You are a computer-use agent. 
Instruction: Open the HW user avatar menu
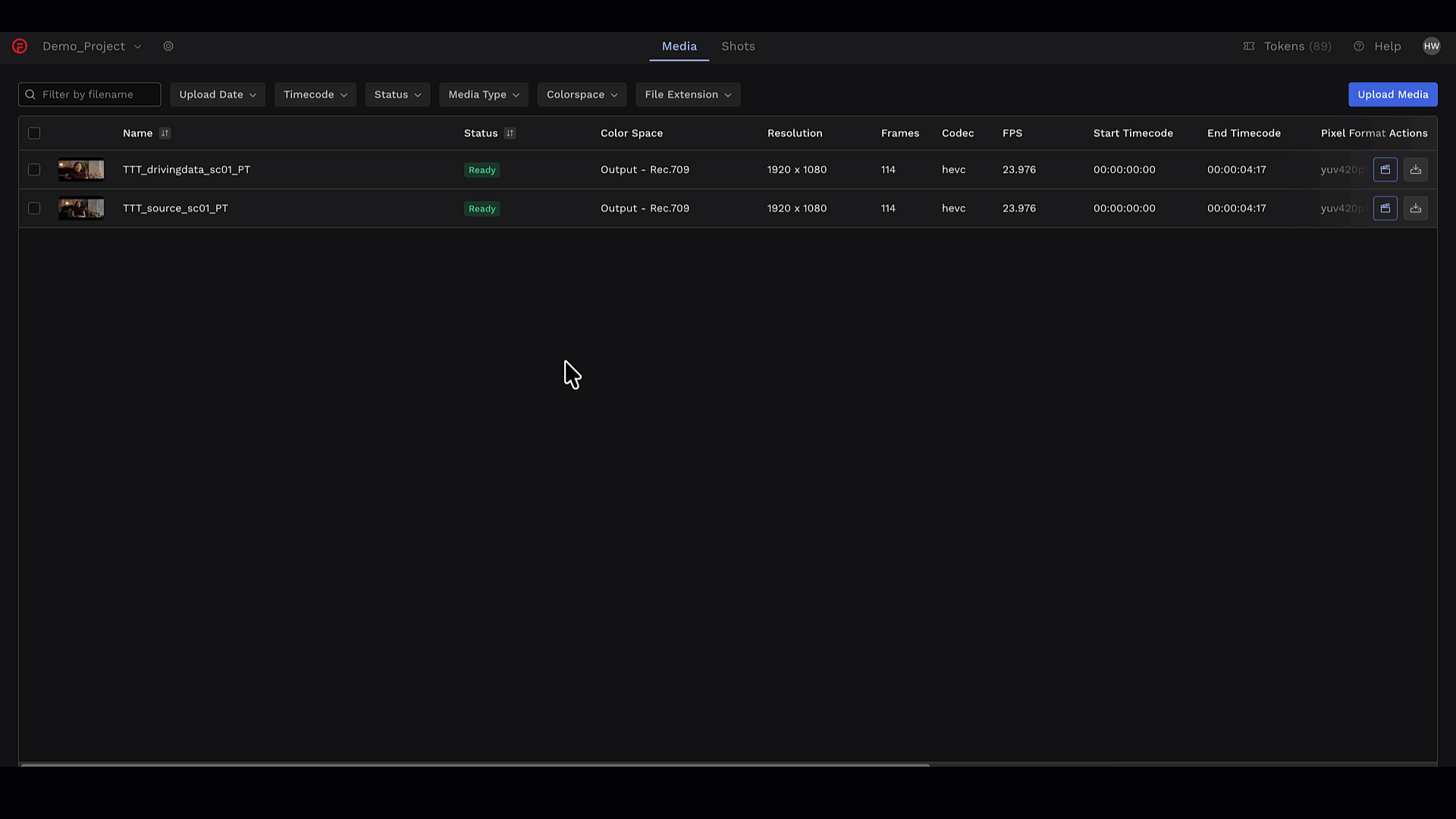(1431, 46)
